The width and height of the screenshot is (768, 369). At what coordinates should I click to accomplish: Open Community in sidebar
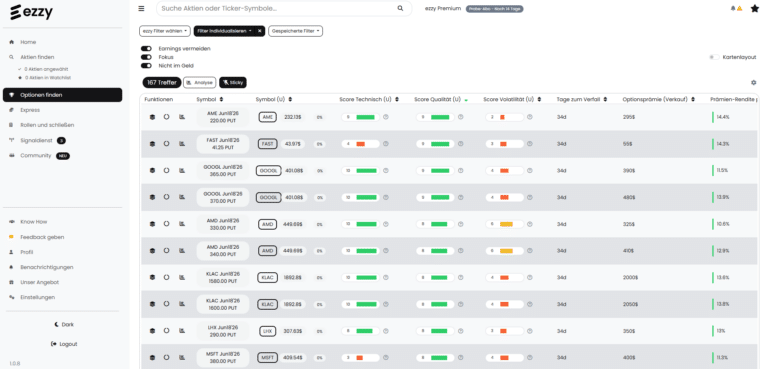[x=35, y=155]
